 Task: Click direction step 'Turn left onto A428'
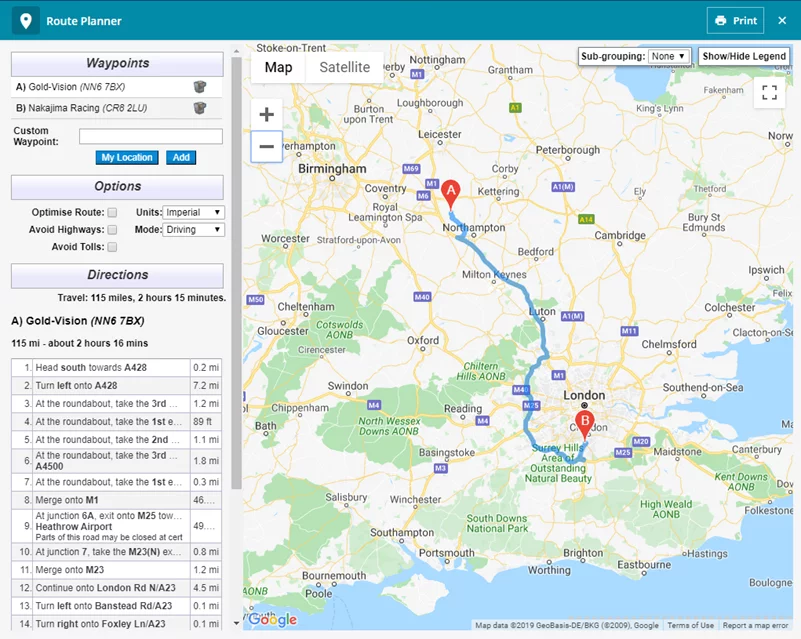click(116, 386)
